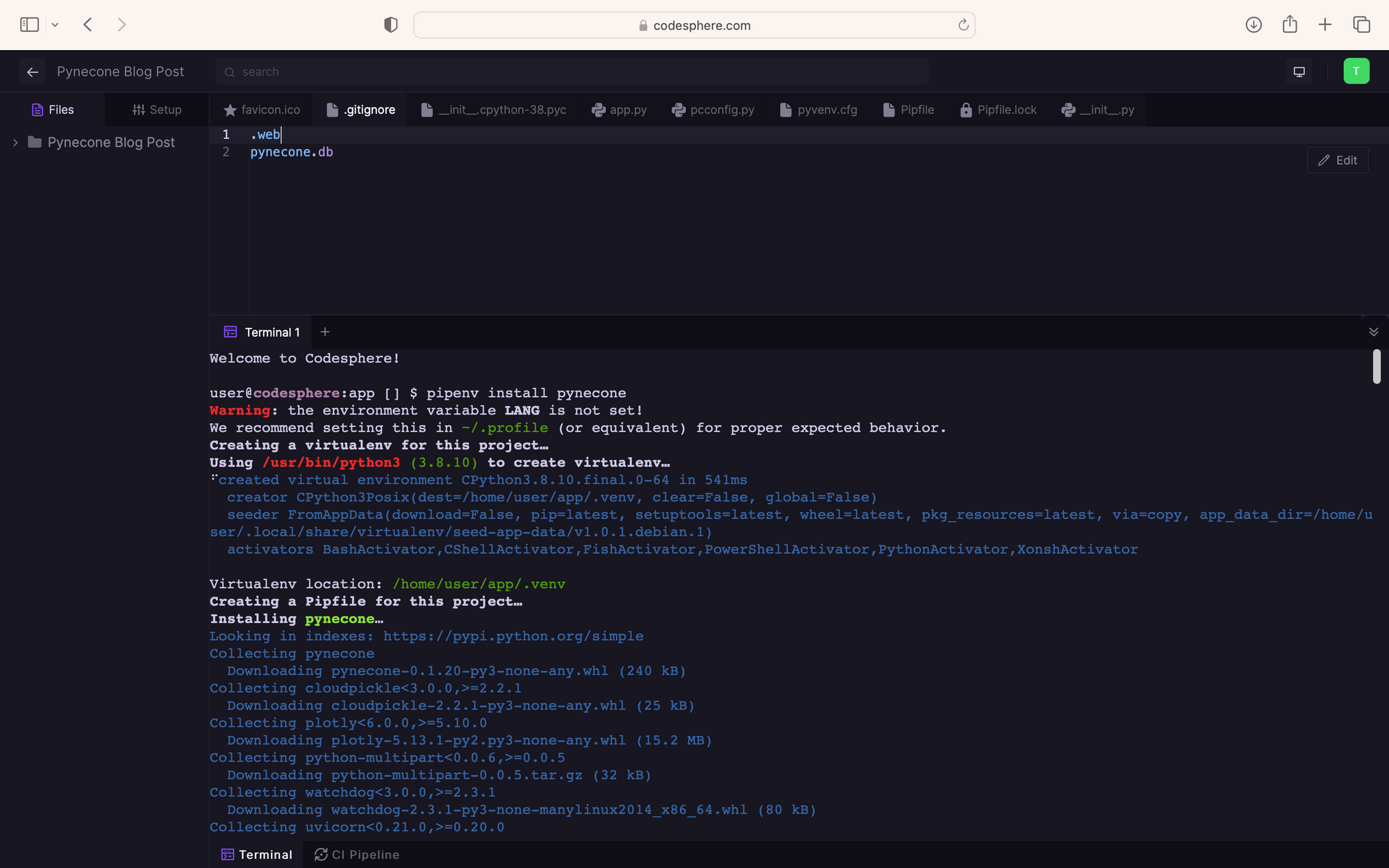
Task: Switch to the app.py file tab
Action: [619, 110]
